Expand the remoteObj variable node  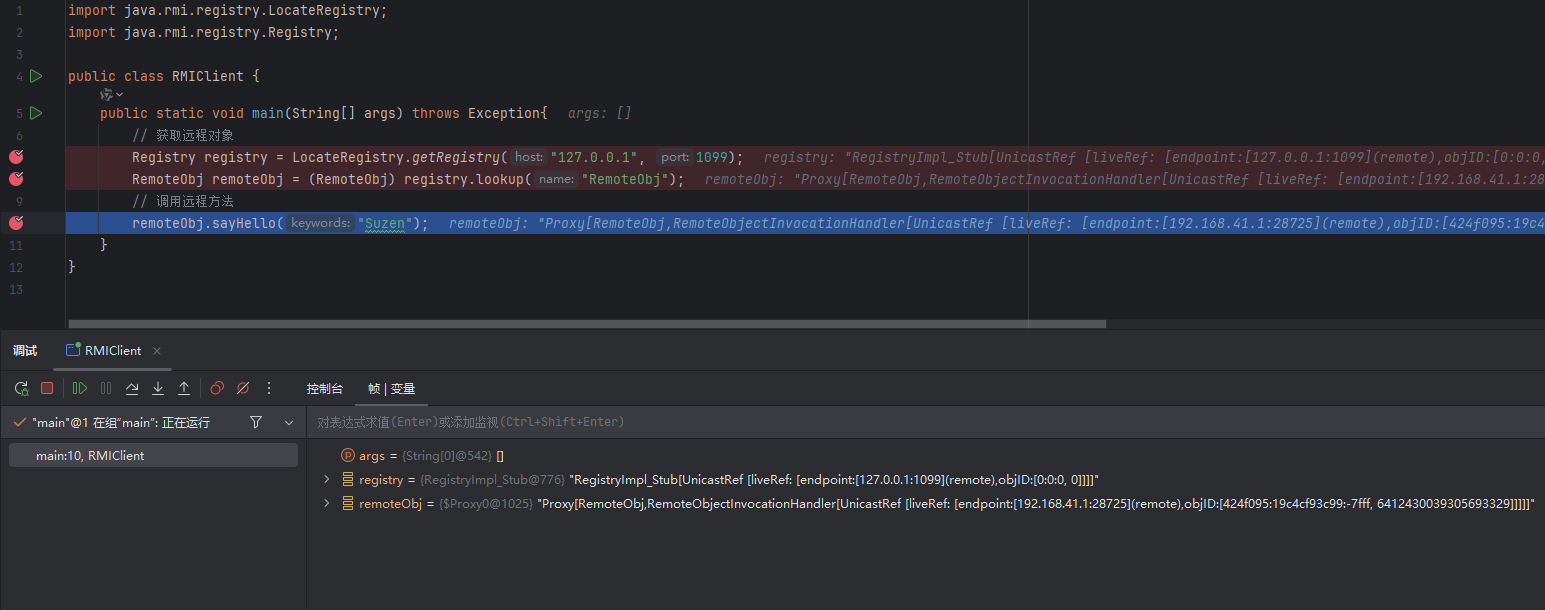click(327, 504)
